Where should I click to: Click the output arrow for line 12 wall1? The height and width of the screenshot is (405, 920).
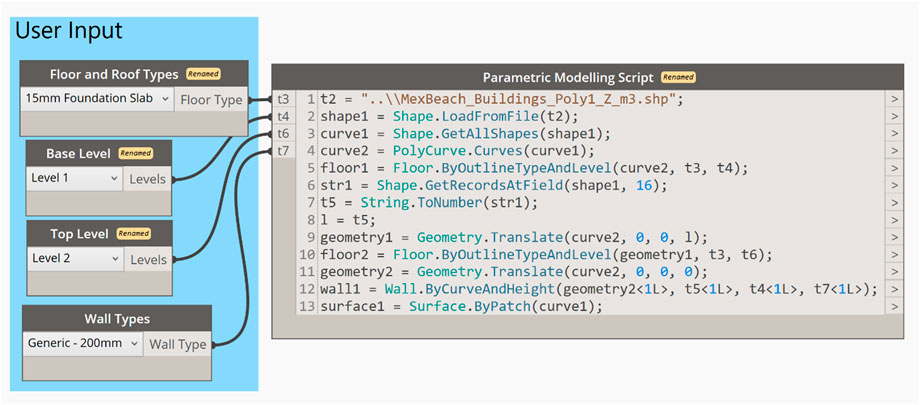click(892, 289)
